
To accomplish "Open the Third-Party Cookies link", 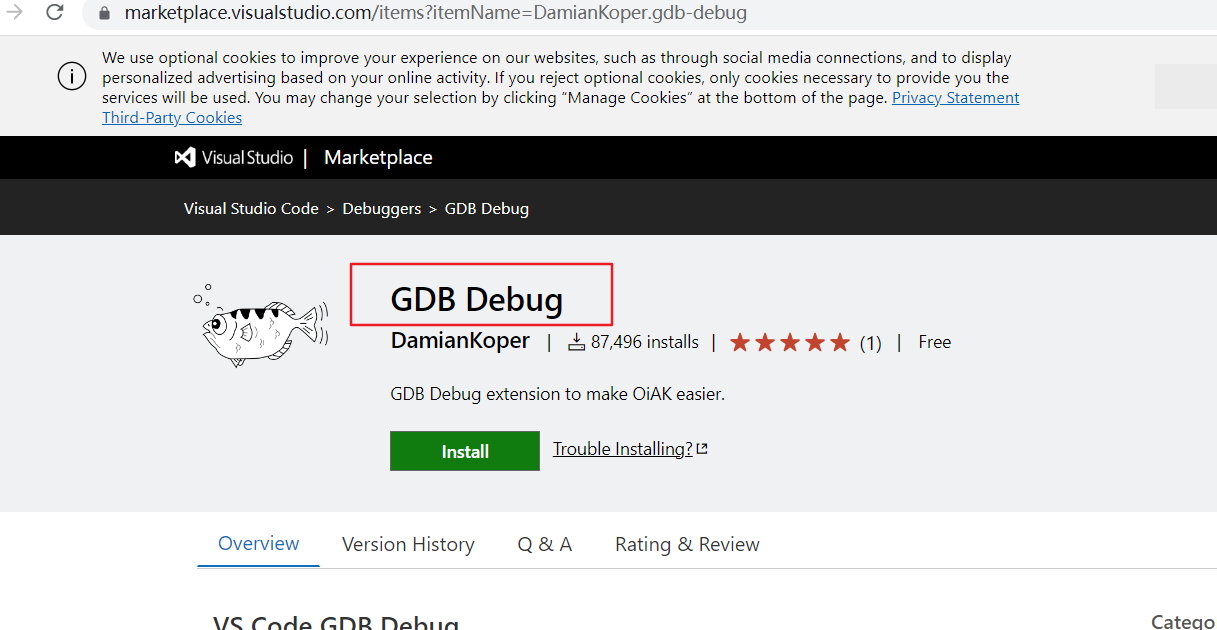I will (x=172, y=118).
